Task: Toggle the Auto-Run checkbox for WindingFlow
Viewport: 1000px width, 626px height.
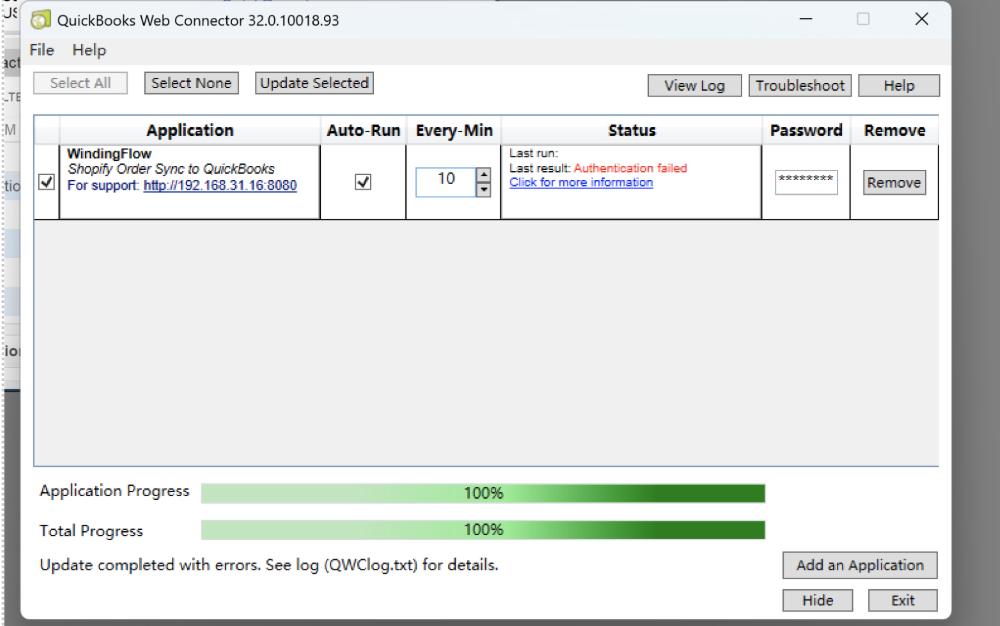Action: coord(363,182)
